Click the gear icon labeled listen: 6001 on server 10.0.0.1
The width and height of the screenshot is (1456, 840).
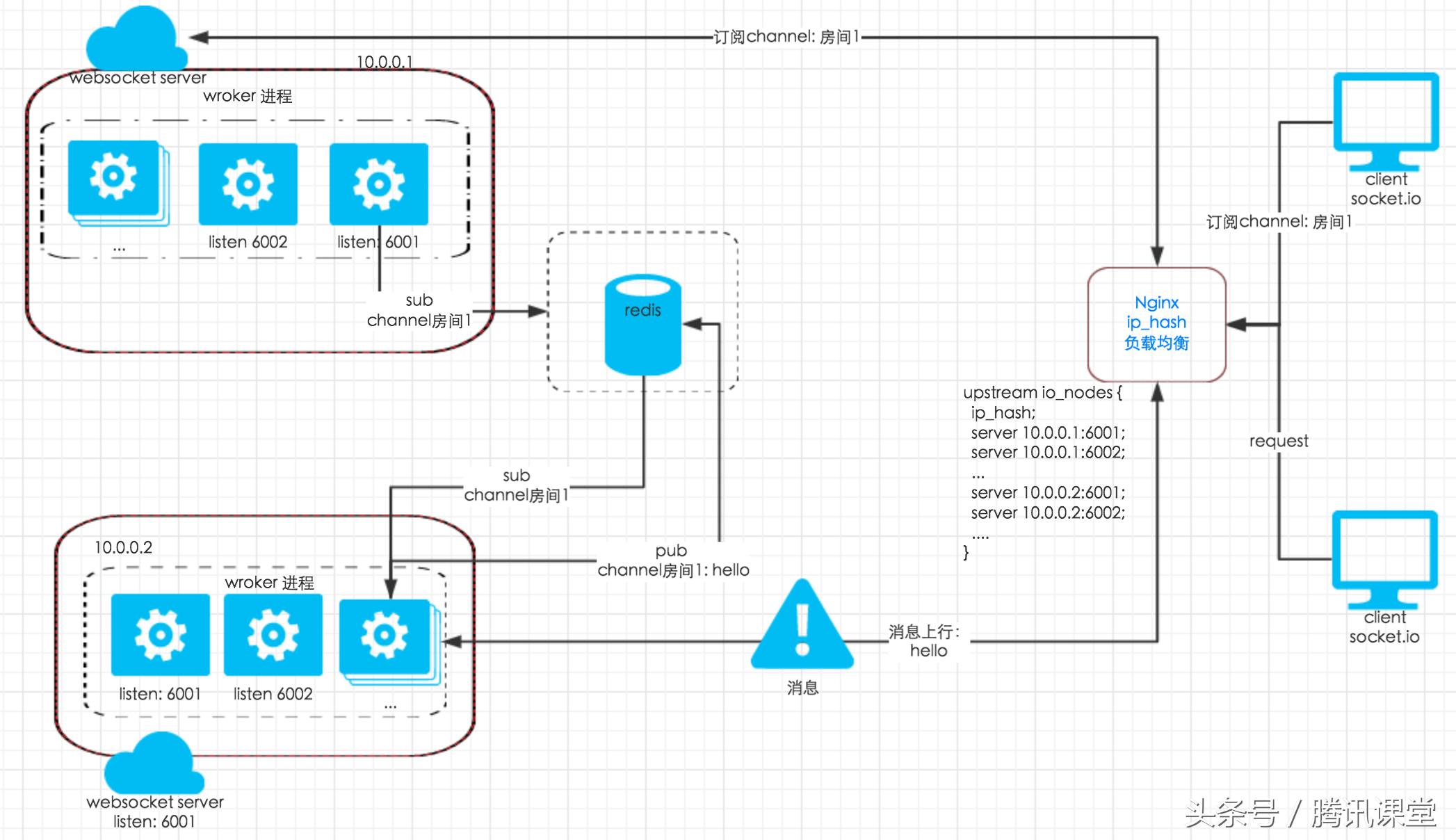[378, 184]
